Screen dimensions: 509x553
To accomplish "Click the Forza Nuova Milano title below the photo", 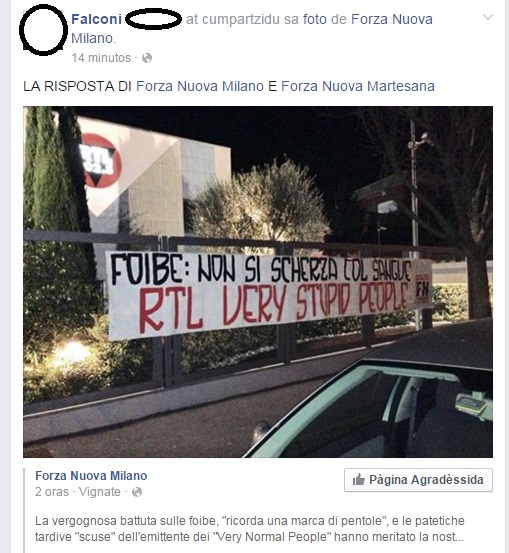I will pyautogui.click(x=91, y=476).
